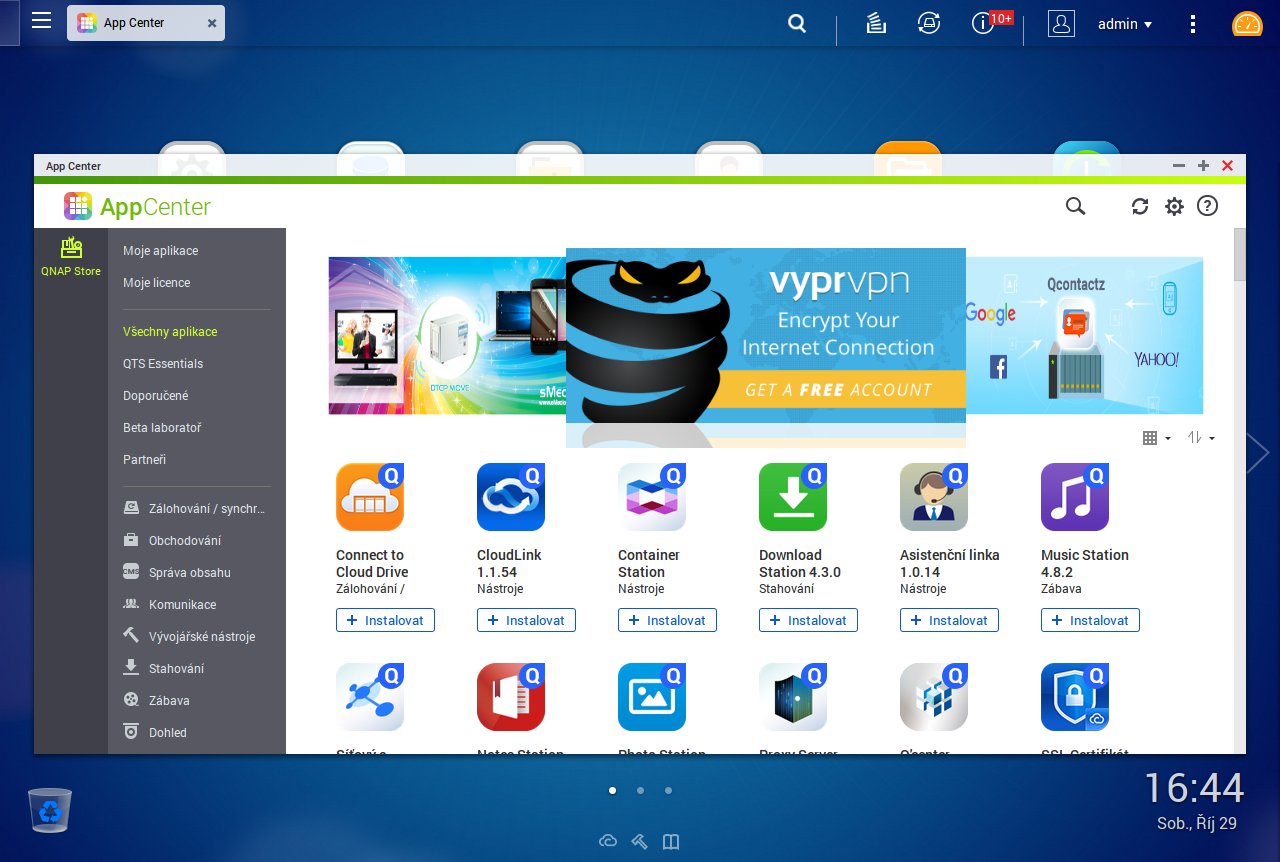Viewport: 1280px width, 862px height.
Task: Click the Qcontactz banner on right
Action: 1084,335
